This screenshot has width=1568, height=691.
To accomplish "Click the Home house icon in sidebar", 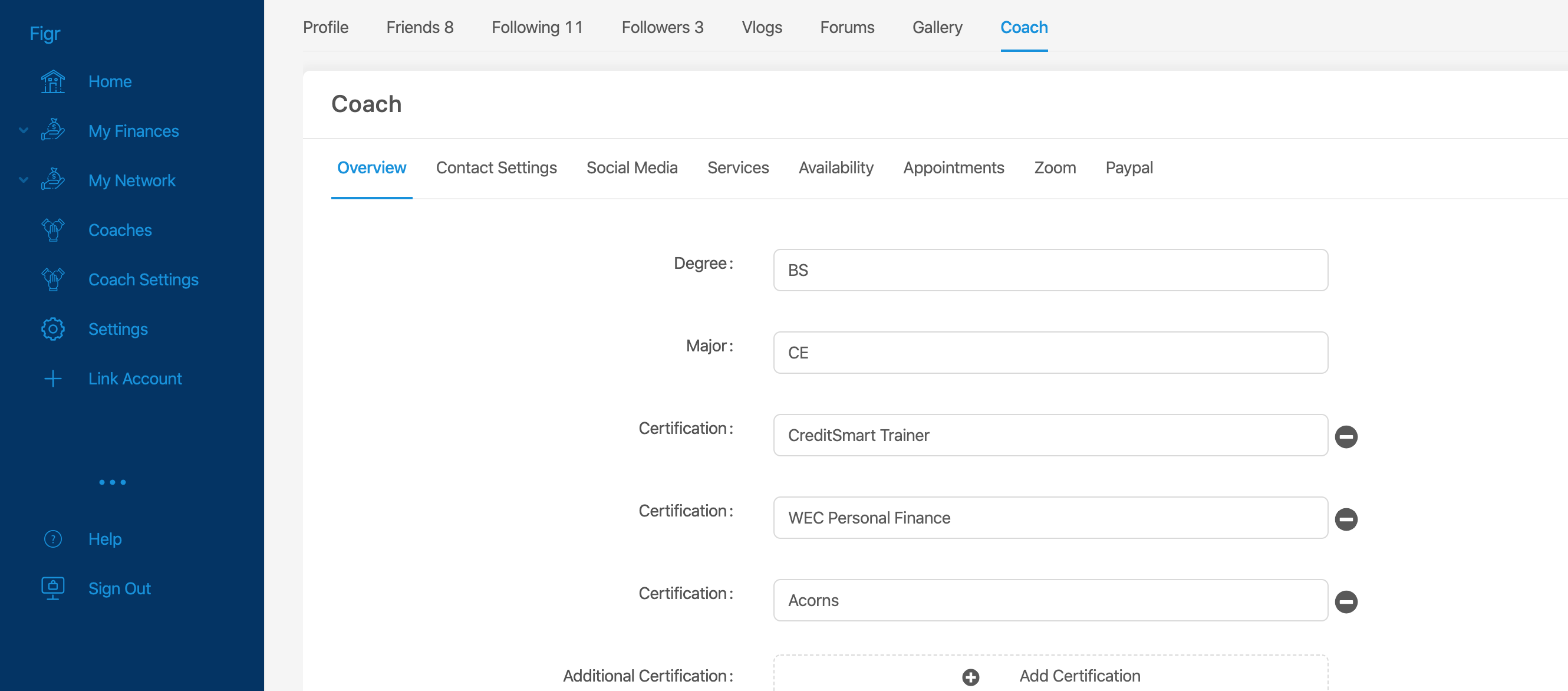I will (53, 81).
